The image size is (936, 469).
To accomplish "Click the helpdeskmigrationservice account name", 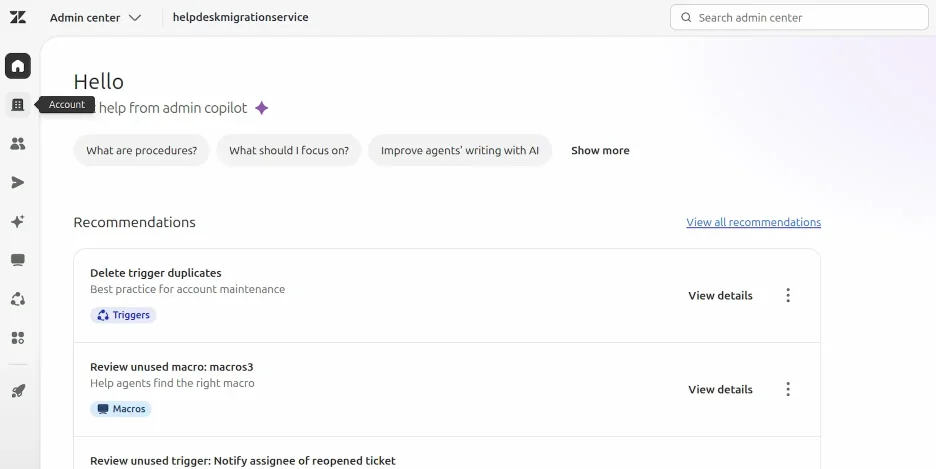I will (x=241, y=17).
